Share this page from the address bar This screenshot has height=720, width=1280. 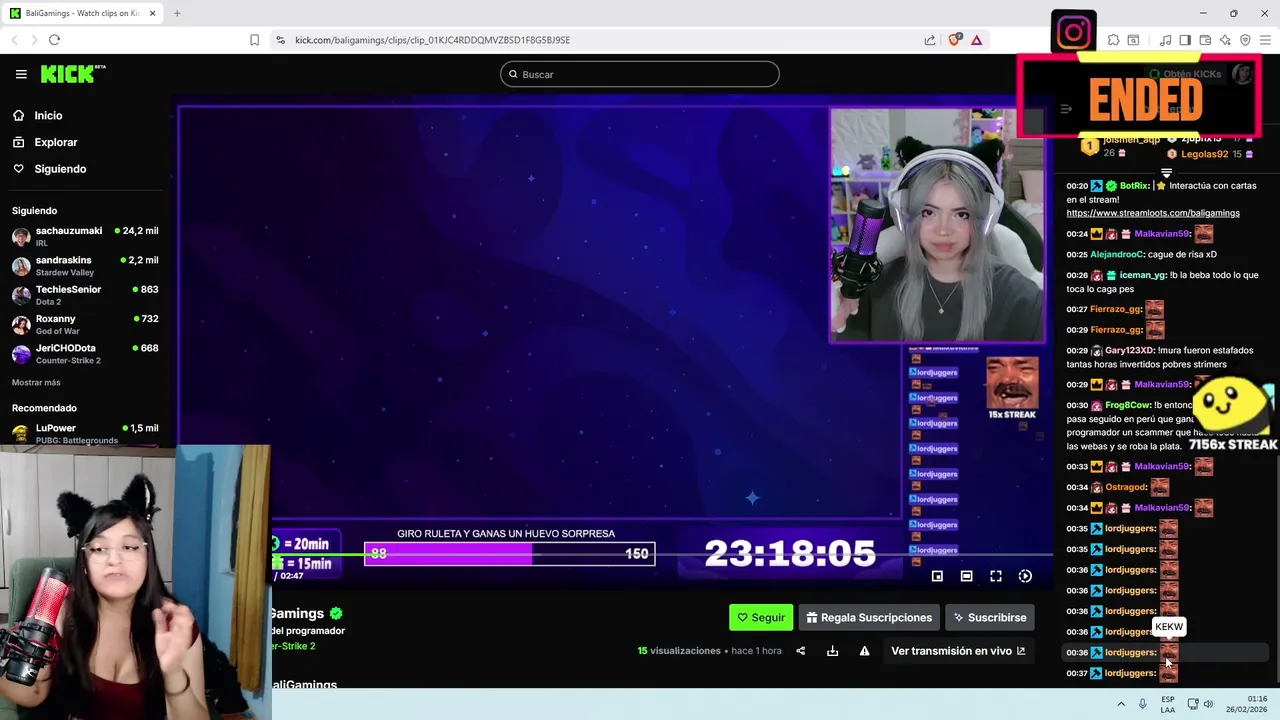coord(930,40)
